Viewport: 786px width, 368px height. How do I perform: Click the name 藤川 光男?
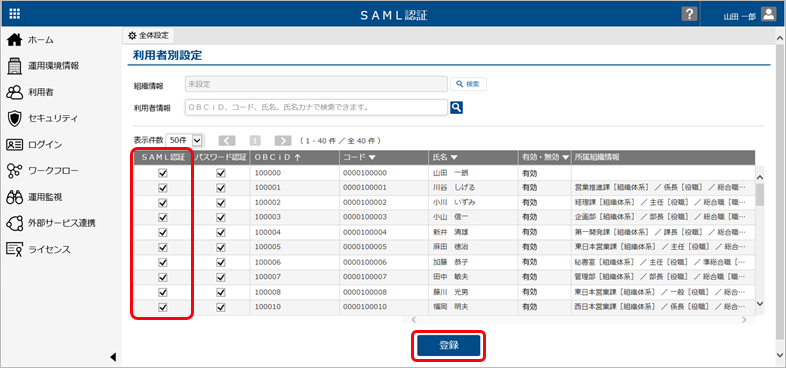pyautogui.click(x=450, y=292)
